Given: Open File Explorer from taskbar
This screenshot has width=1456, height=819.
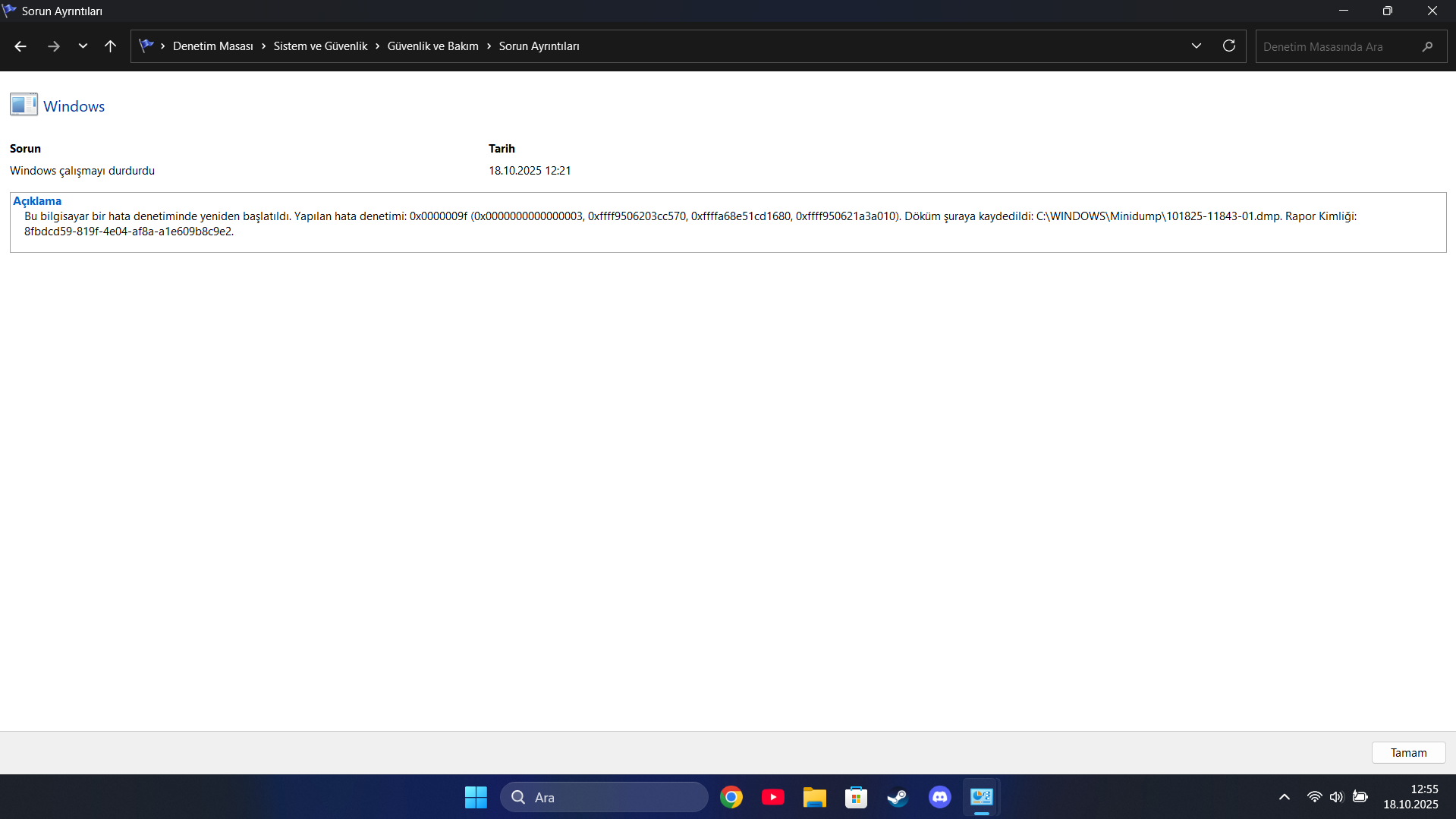Looking at the screenshot, I should [815, 797].
